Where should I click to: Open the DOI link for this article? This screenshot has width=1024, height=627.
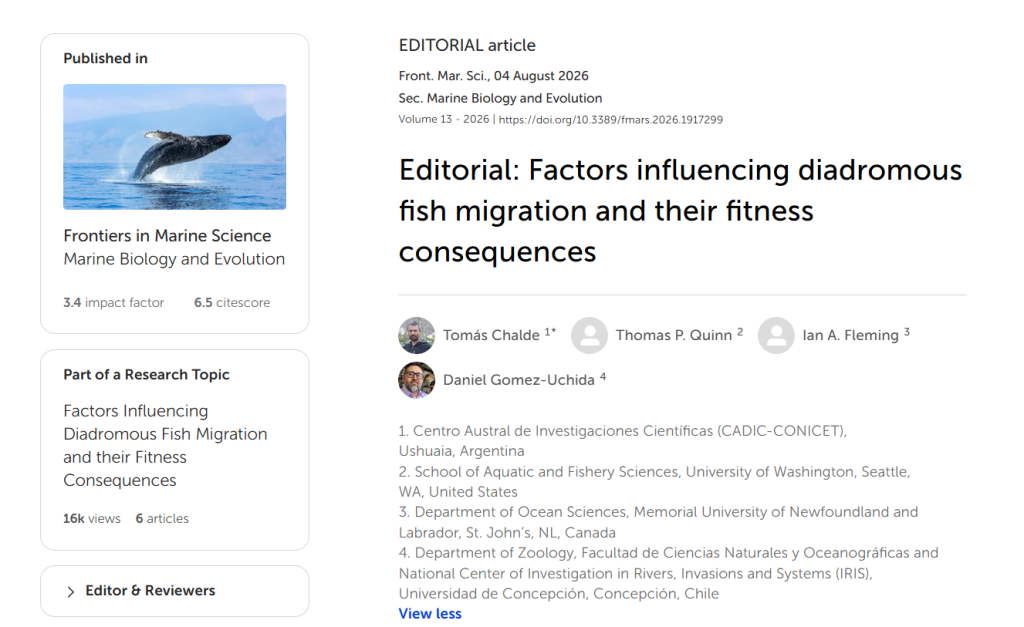click(611, 120)
